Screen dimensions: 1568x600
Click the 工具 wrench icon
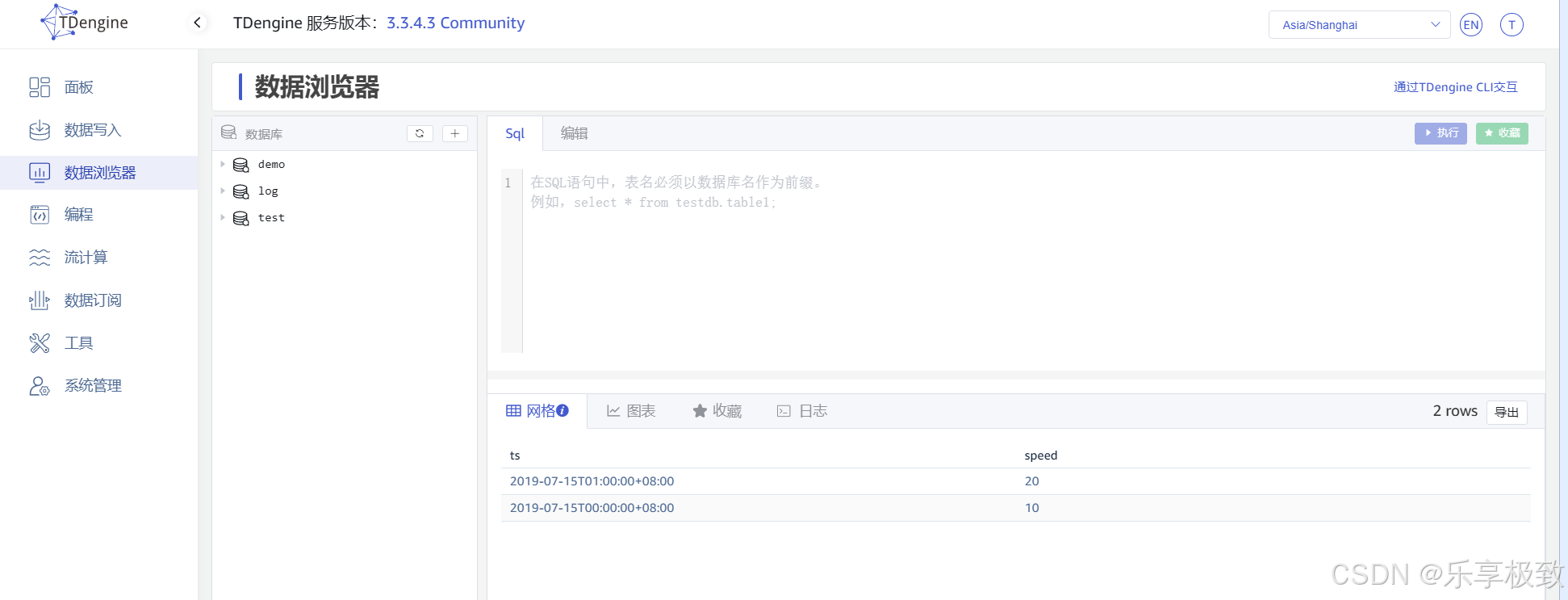click(x=40, y=343)
